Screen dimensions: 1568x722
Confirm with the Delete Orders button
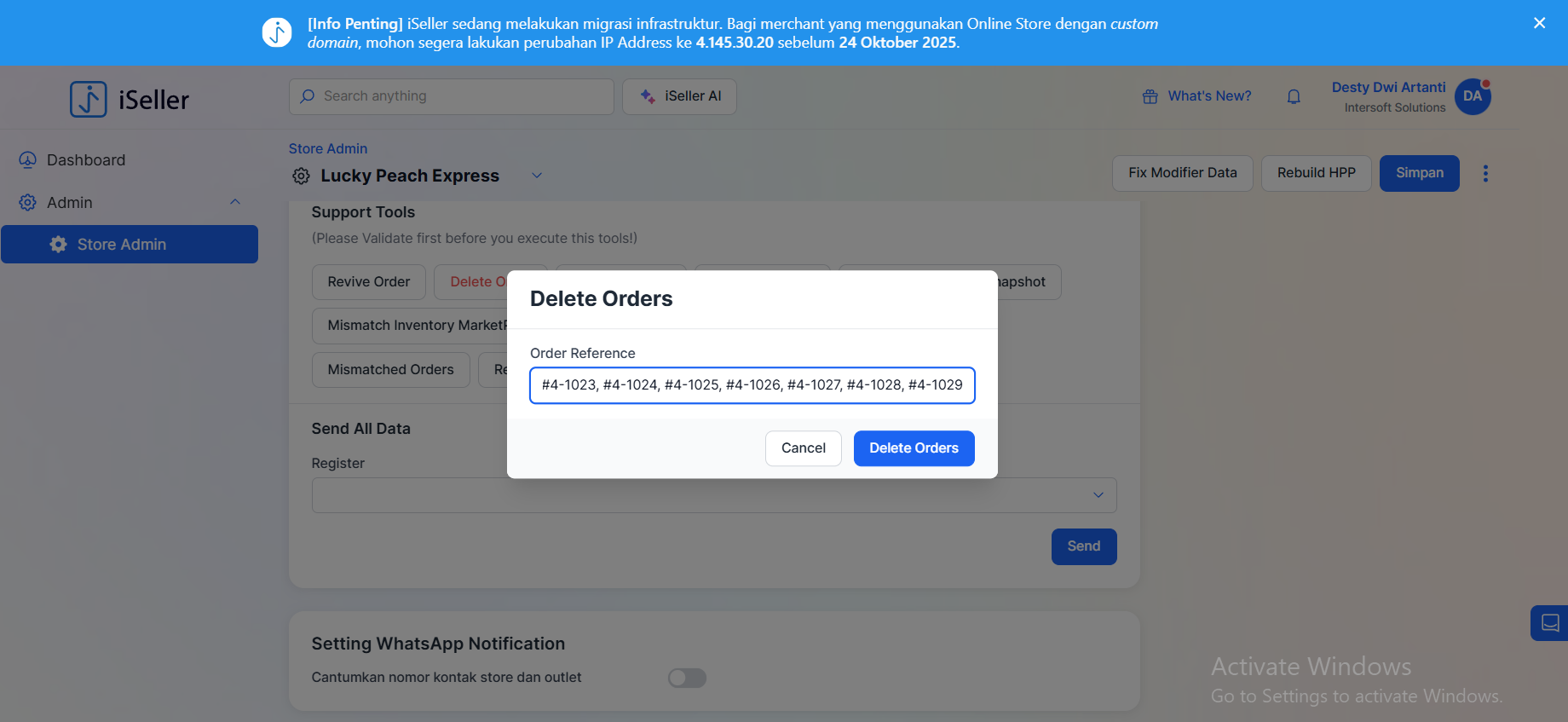tap(914, 448)
